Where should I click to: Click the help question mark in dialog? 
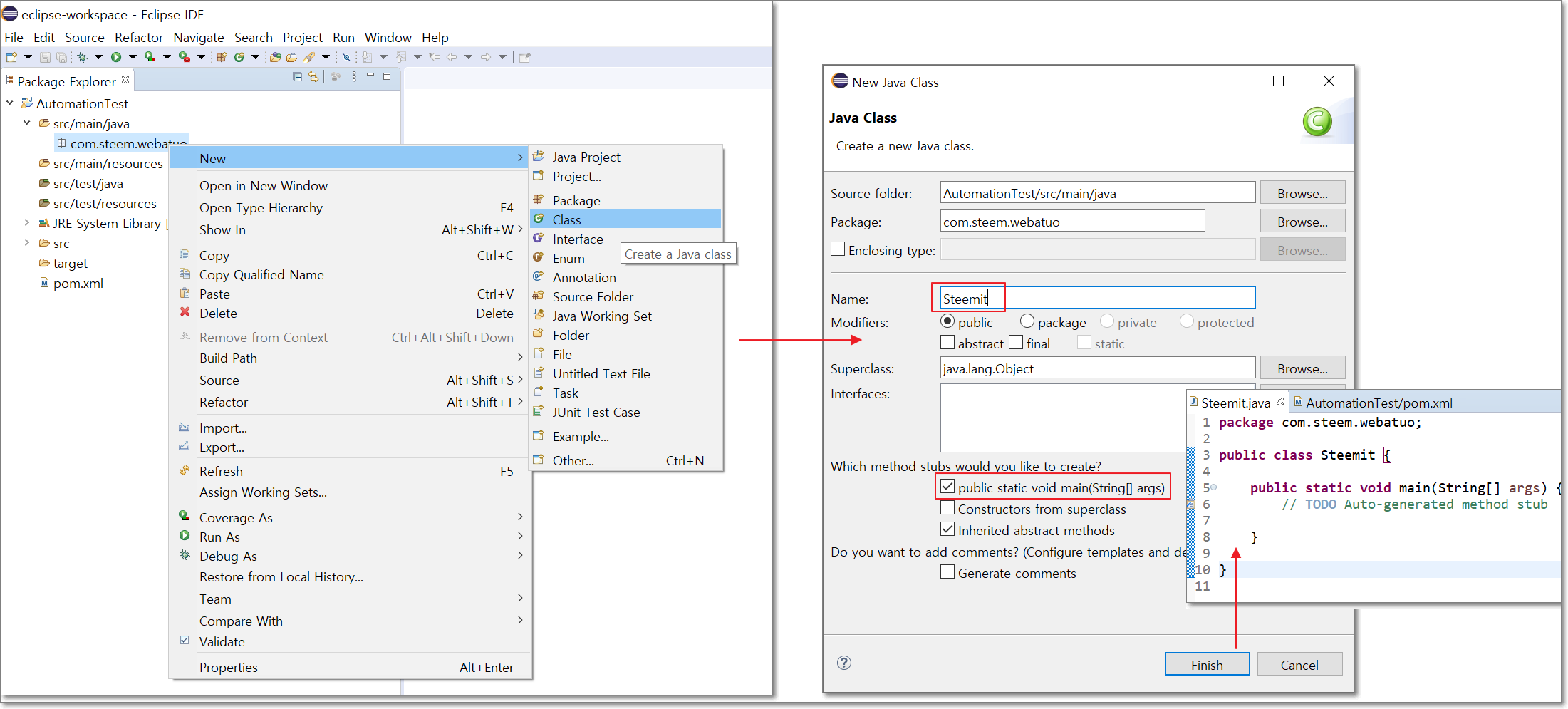[x=844, y=663]
